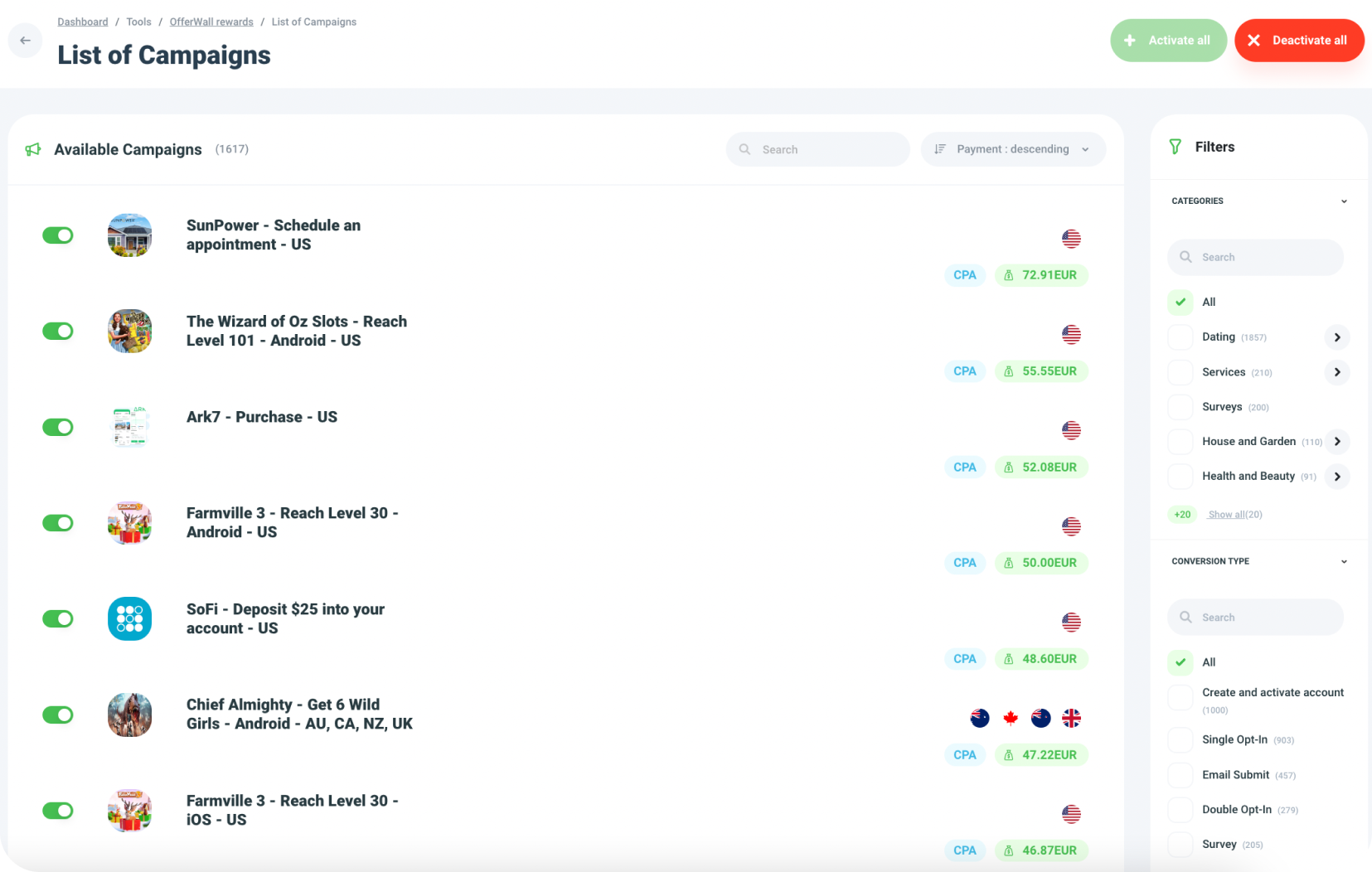This screenshot has height=872, width=1372.
Task: Go back with the arrow button
Action: [x=26, y=41]
